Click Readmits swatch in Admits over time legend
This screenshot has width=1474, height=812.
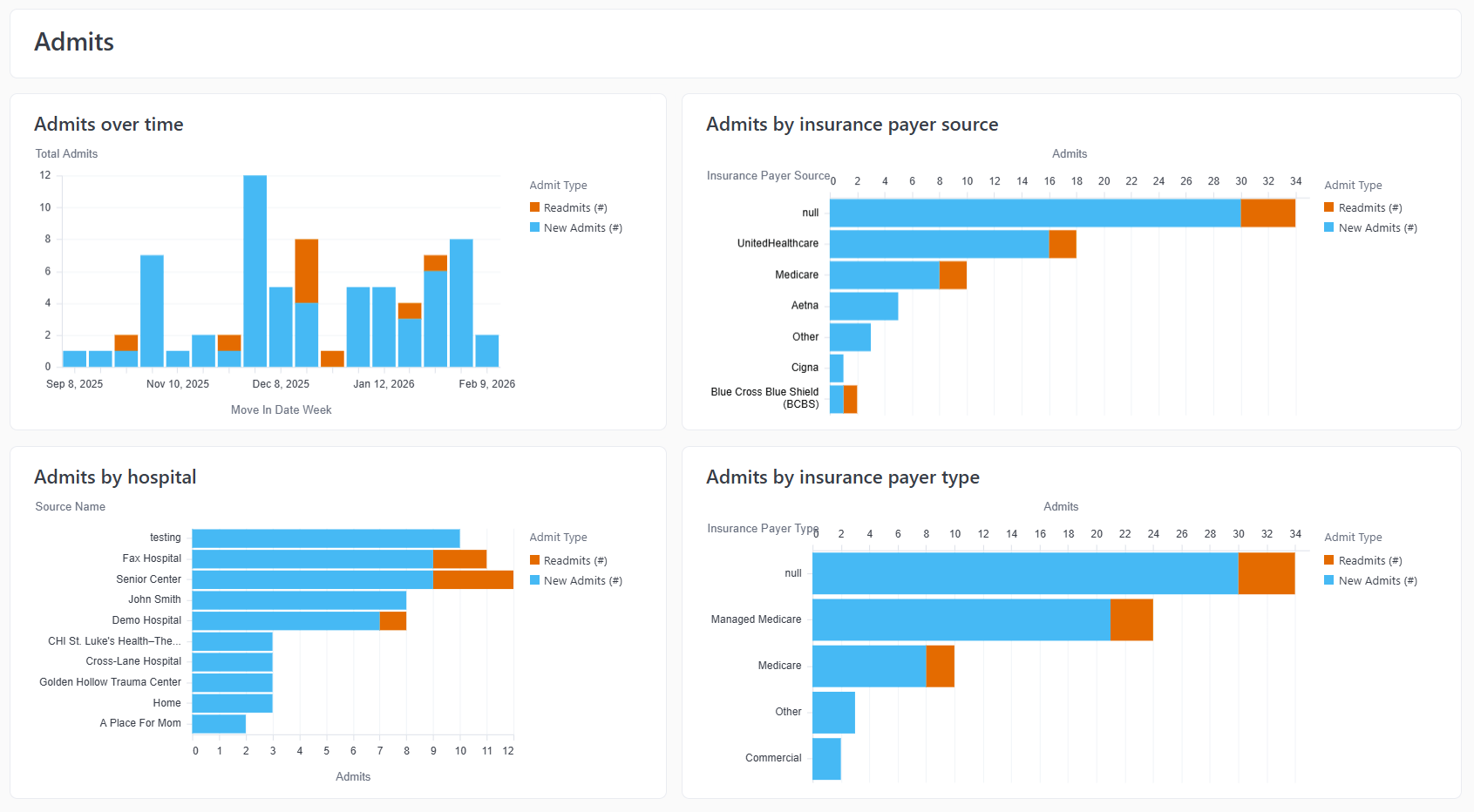click(534, 207)
